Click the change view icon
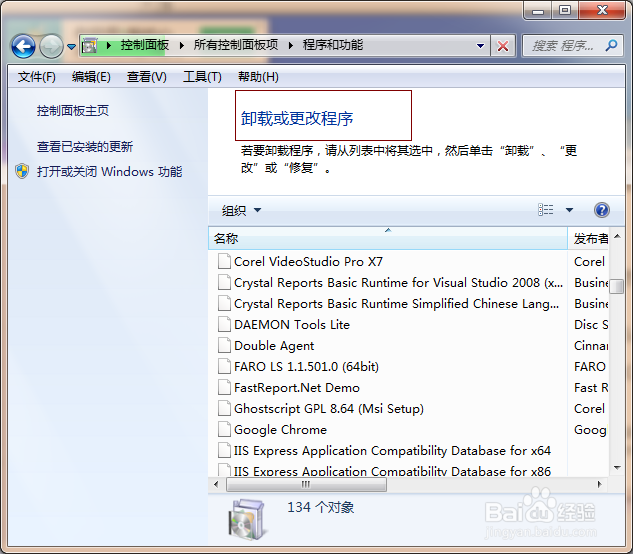Viewport: 633px width, 554px height. pyautogui.click(x=545, y=210)
